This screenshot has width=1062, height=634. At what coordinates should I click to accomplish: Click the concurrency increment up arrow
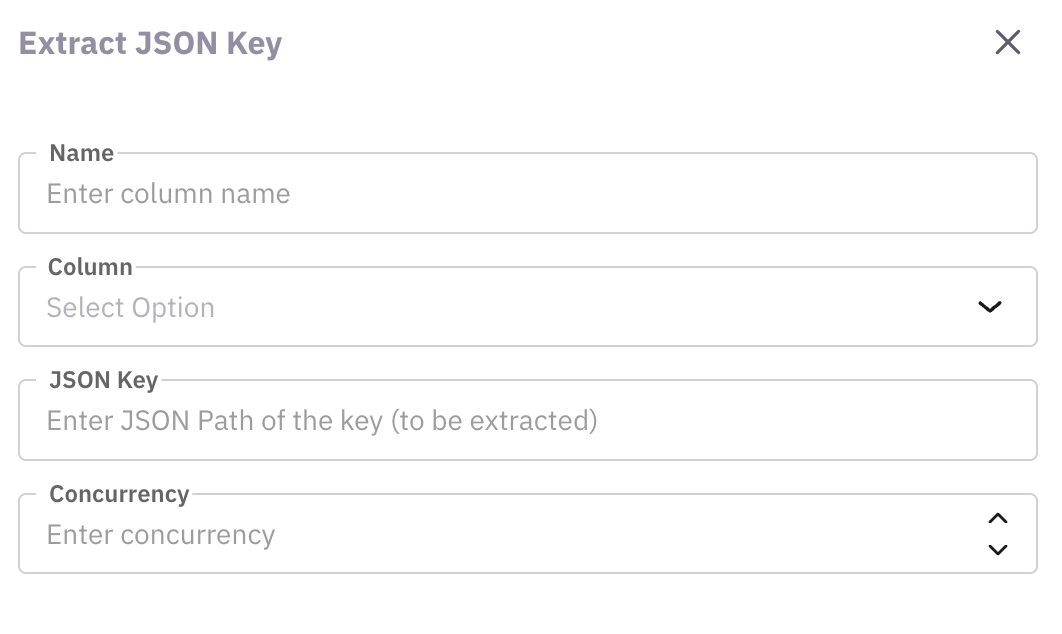997,518
